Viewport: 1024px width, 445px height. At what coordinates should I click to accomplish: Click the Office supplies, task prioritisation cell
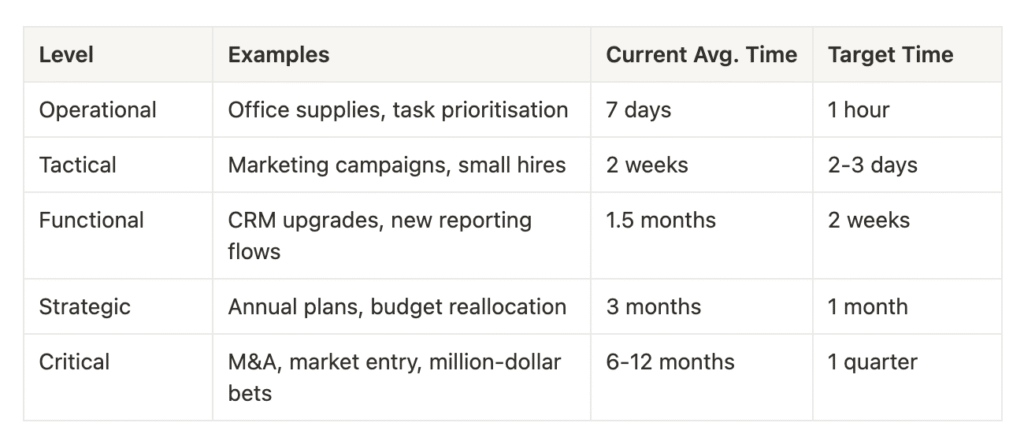click(402, 110)
